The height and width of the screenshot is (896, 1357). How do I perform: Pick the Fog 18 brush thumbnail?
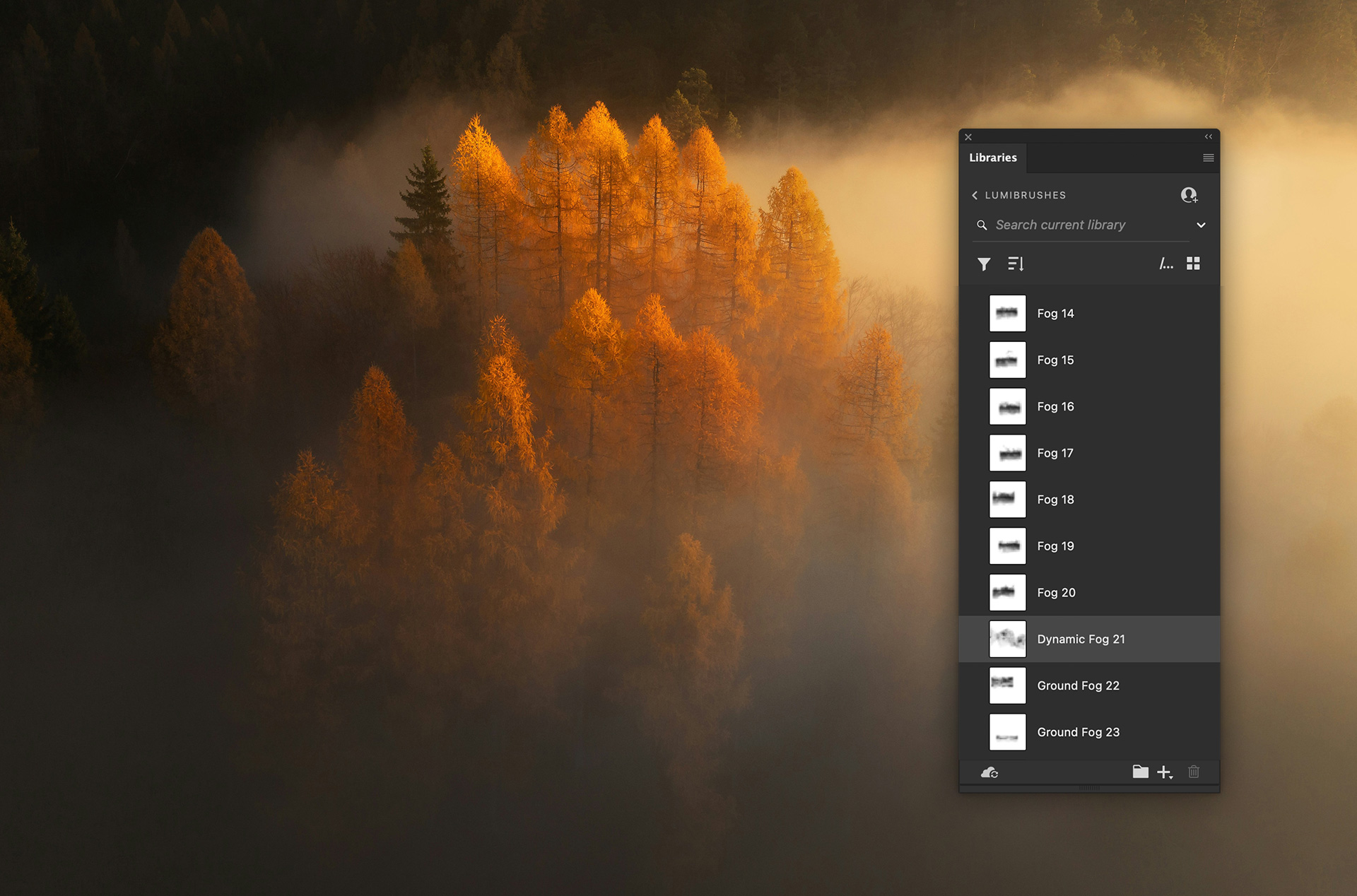(1007, 500)
